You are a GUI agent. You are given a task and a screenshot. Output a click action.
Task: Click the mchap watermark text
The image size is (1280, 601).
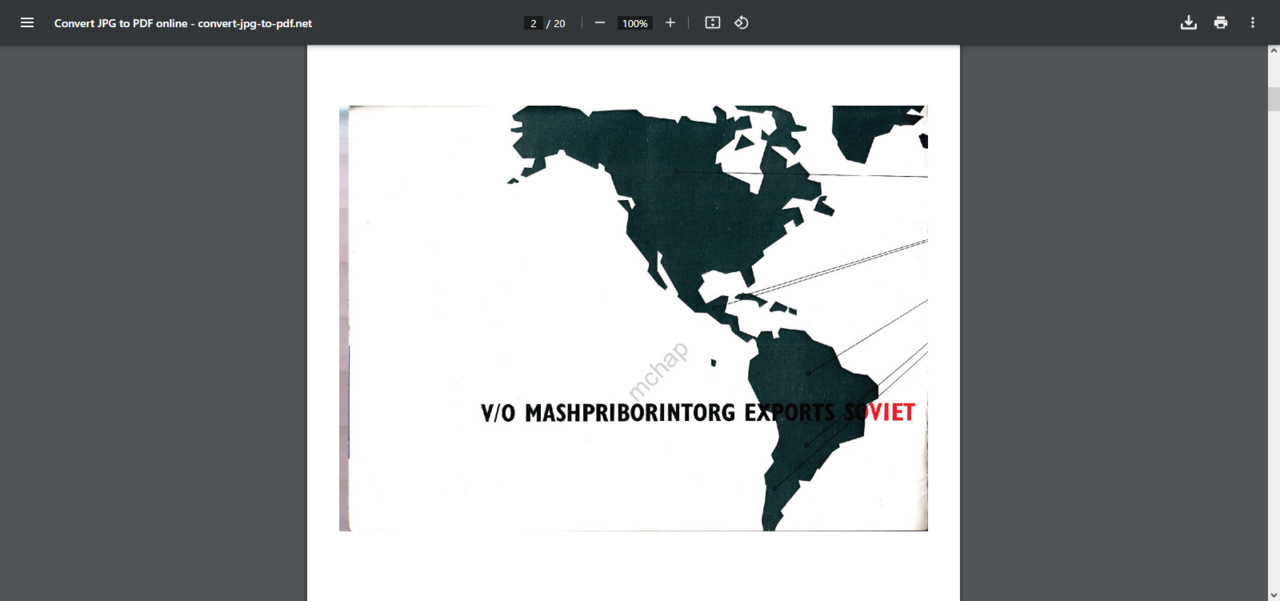coord(657,371)
